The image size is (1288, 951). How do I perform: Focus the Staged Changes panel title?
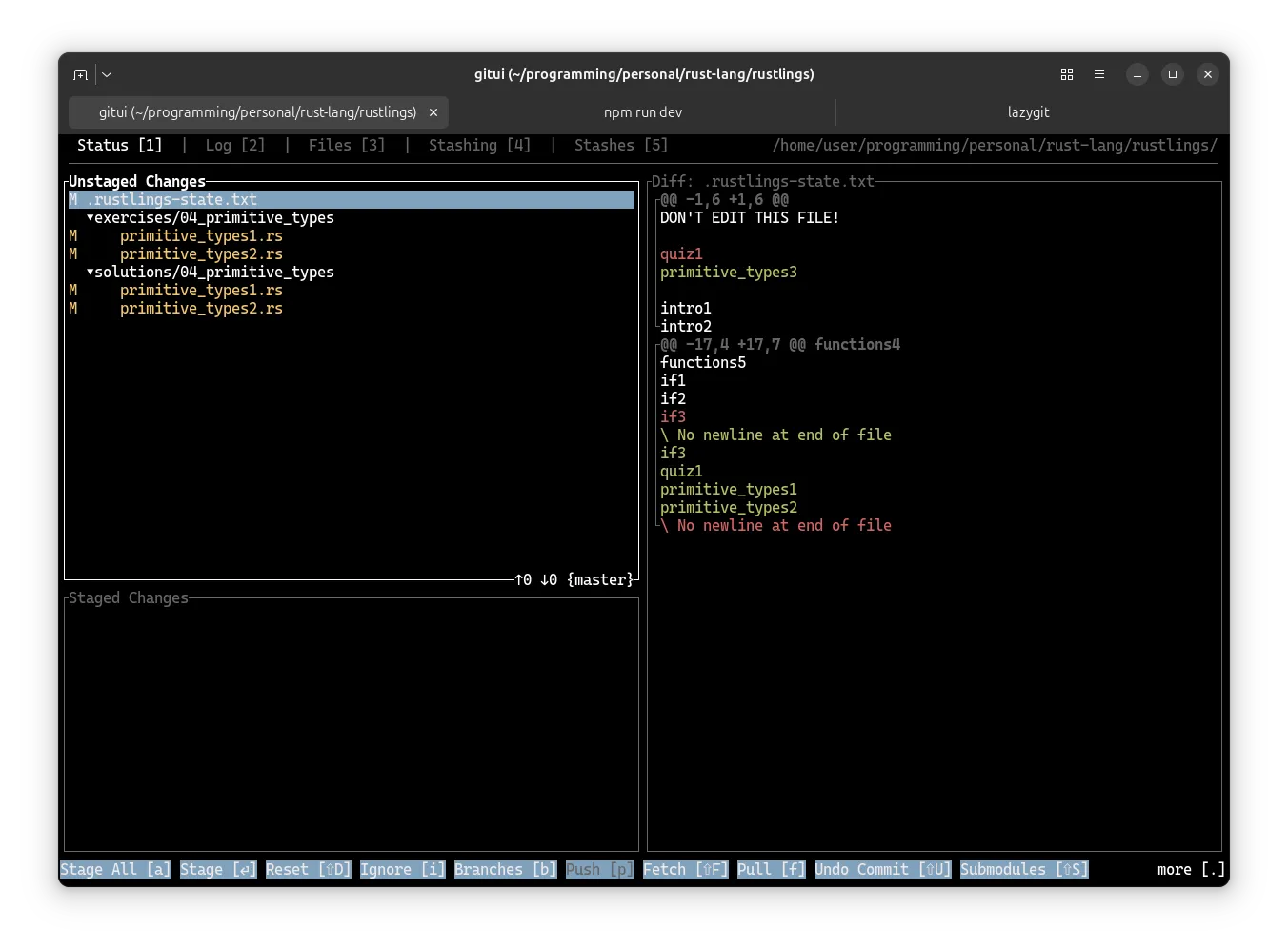click(x=129, y=598)
